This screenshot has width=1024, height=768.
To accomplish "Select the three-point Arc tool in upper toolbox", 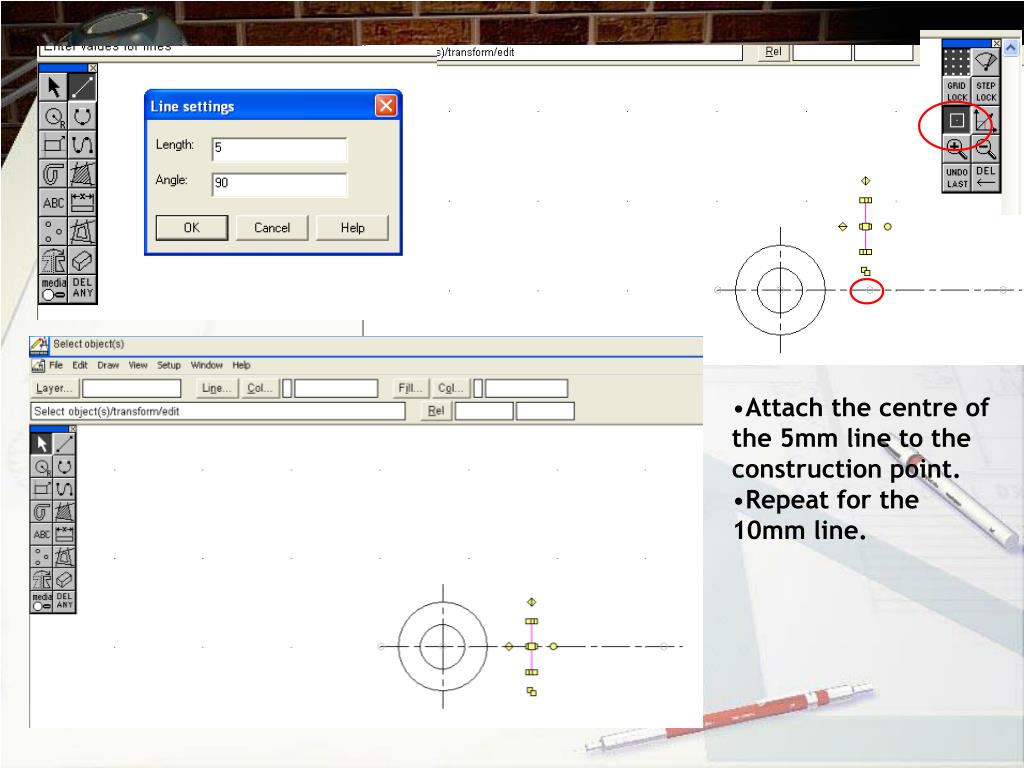I will click(x=82, y=116).
